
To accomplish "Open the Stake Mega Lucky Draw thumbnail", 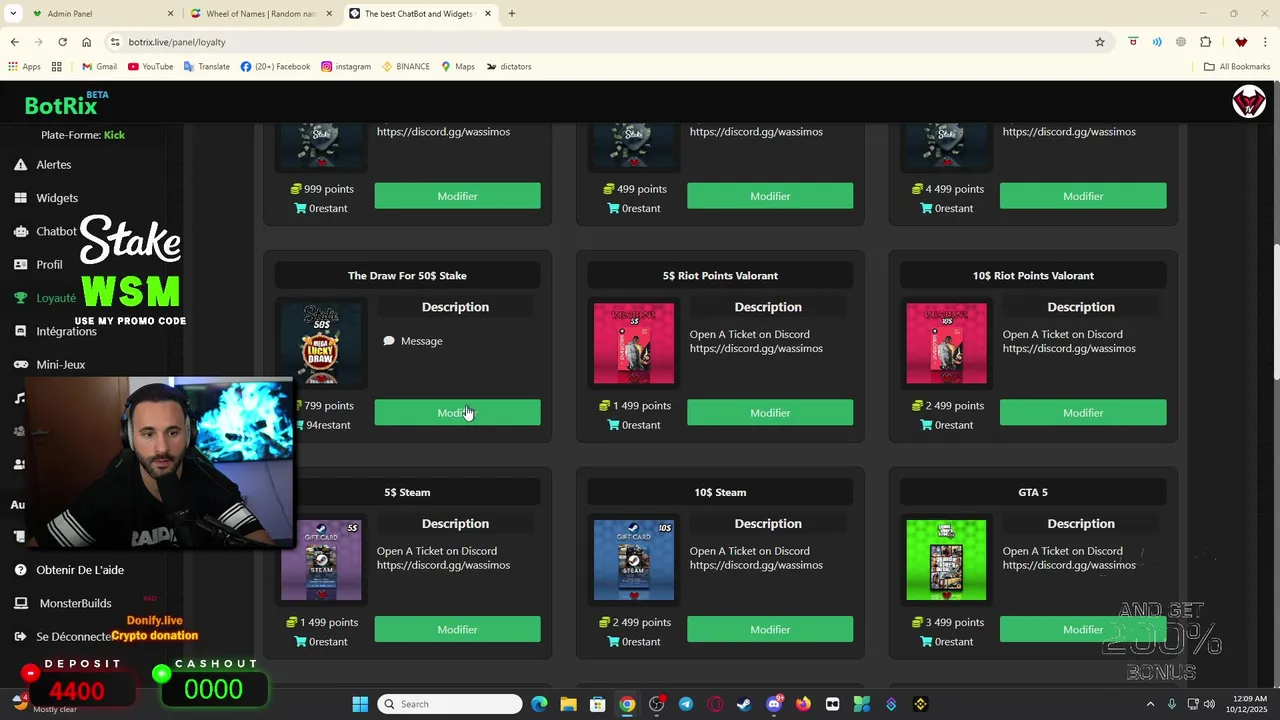I will [x=321, y=344].
